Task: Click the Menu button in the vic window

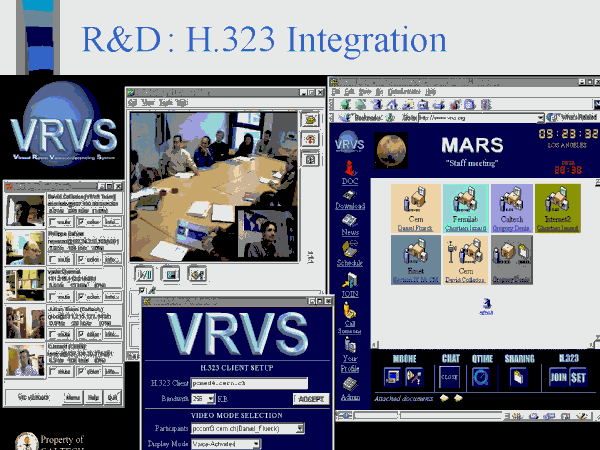Action: (73, 398)
